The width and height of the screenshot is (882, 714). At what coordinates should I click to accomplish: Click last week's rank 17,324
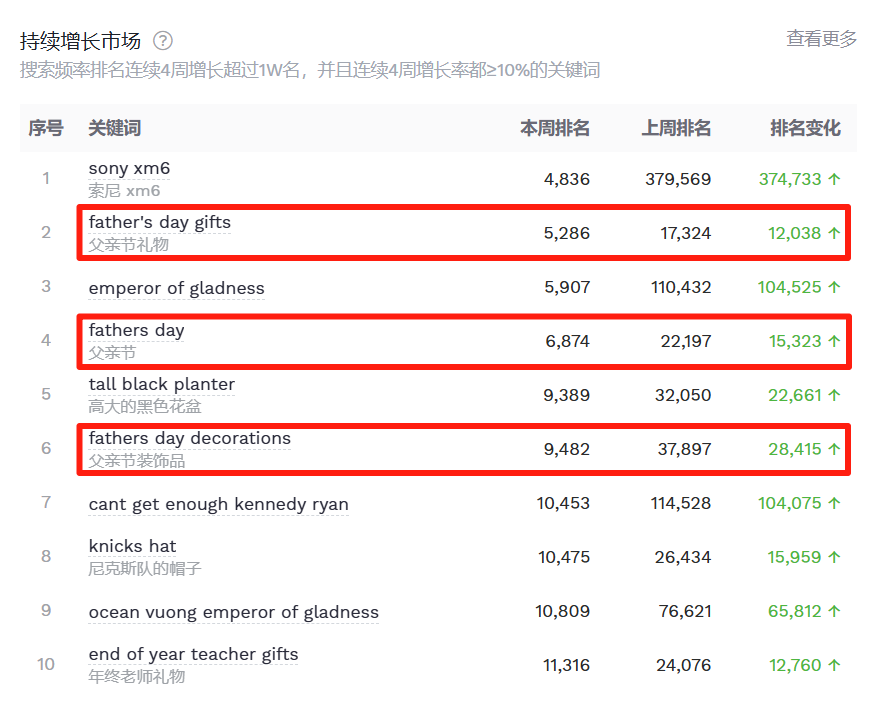click(x=685, y=233)
